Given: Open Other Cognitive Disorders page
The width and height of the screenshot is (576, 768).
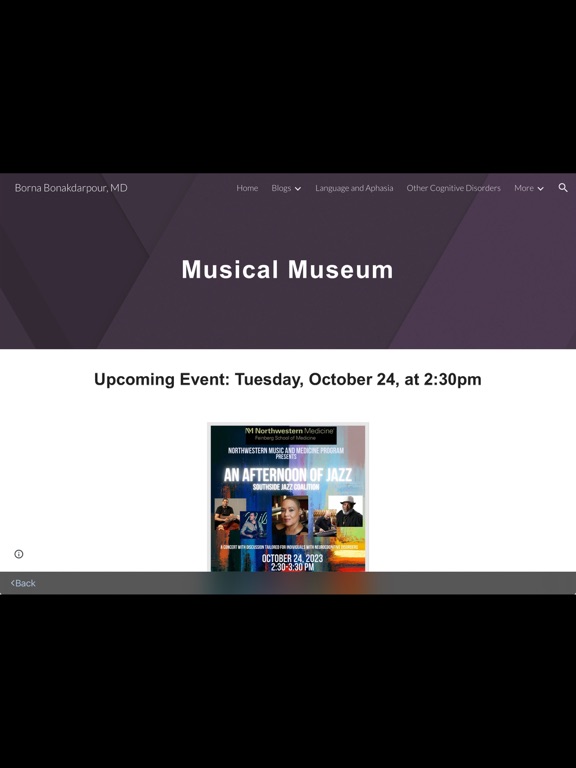Looking at the screenshot, I should point(454,188).
